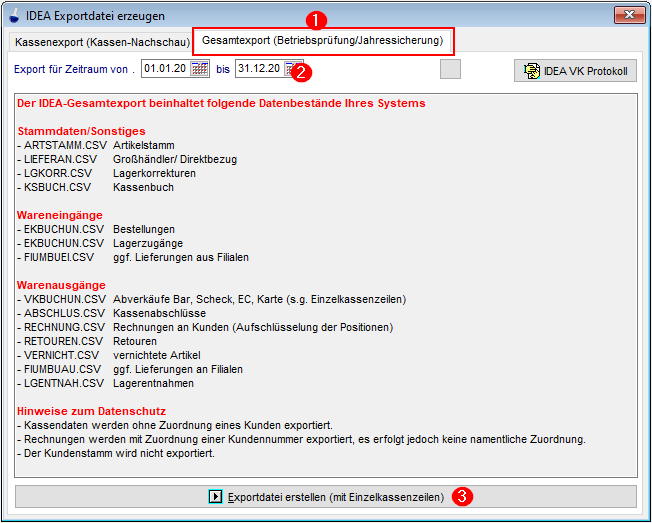Click the LGKORR.CSV Lagerkorrekturen line
The height and width of the screenshot is (523, 652).
[106, 173]
